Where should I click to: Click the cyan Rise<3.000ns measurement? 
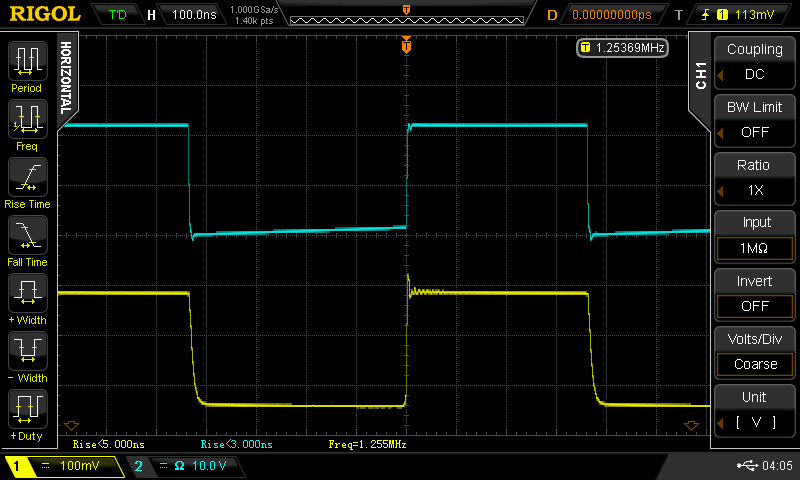click(236, 444)
